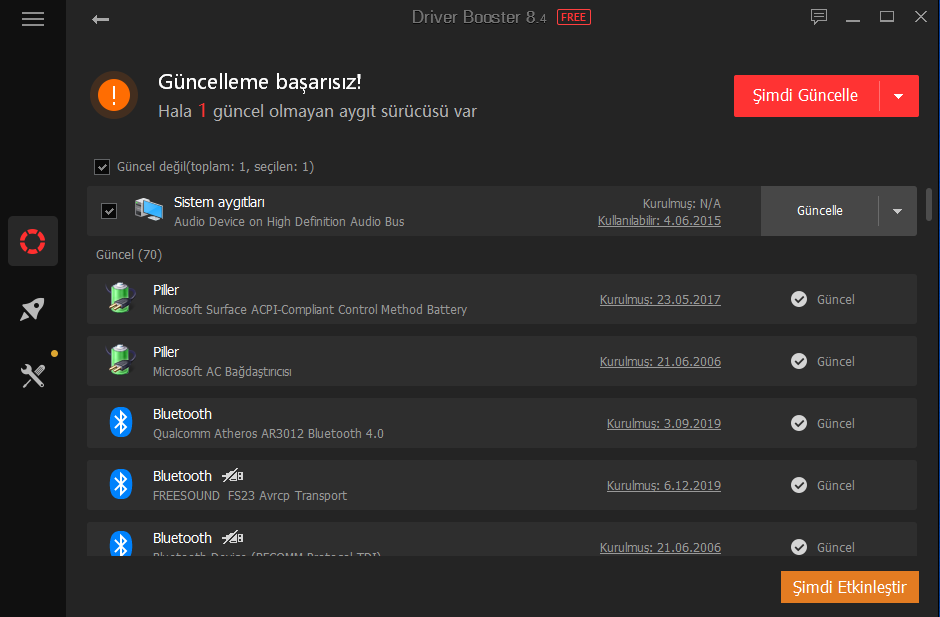This screenshot has width=940, height=617.
Task: Expand the Şimdi Güncelle dropdown arrow
Action: tap(898, 96)
